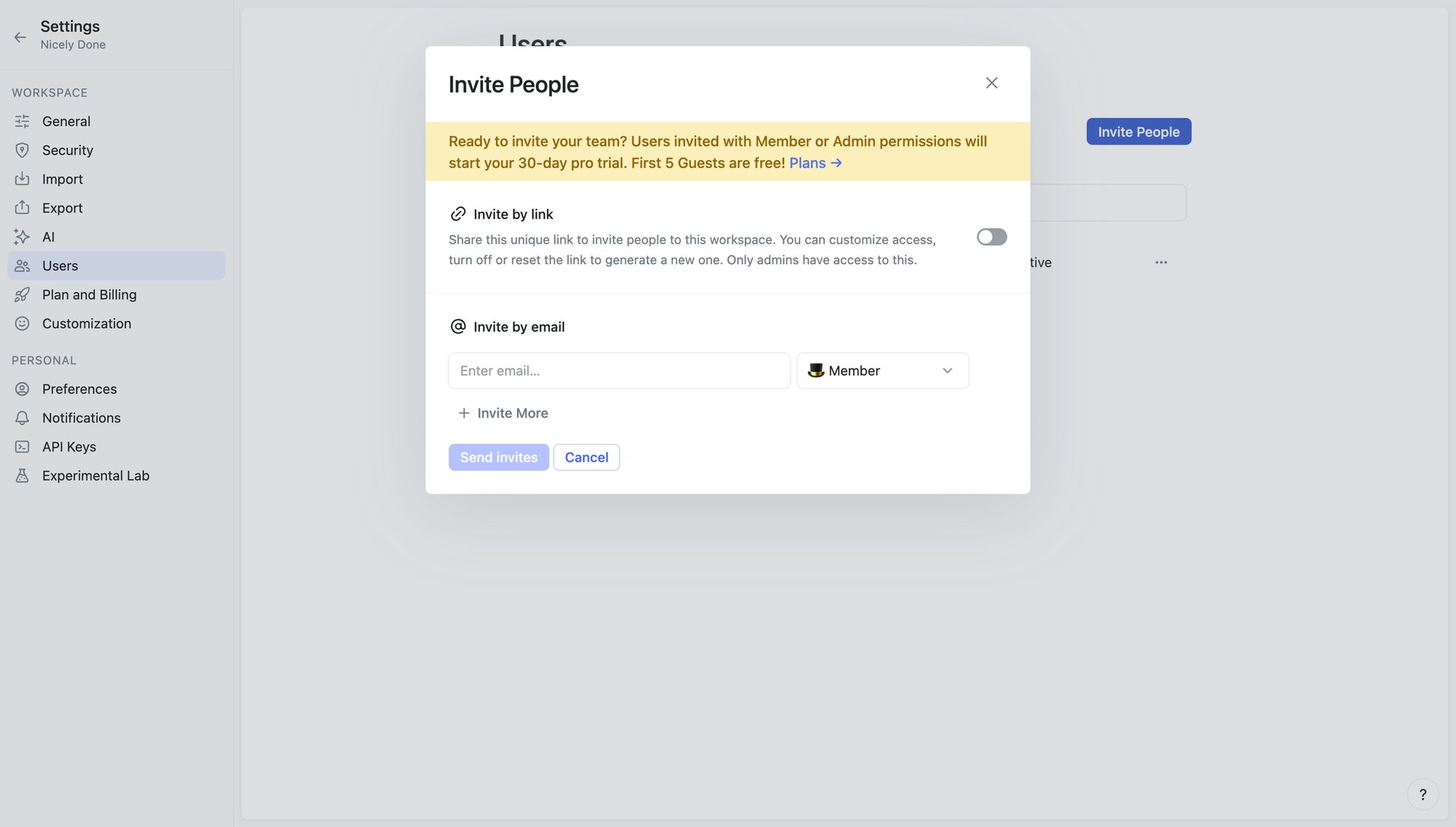Open the Member role dropdown
This screenshot has width=1456, height=827.
[882, 370]
